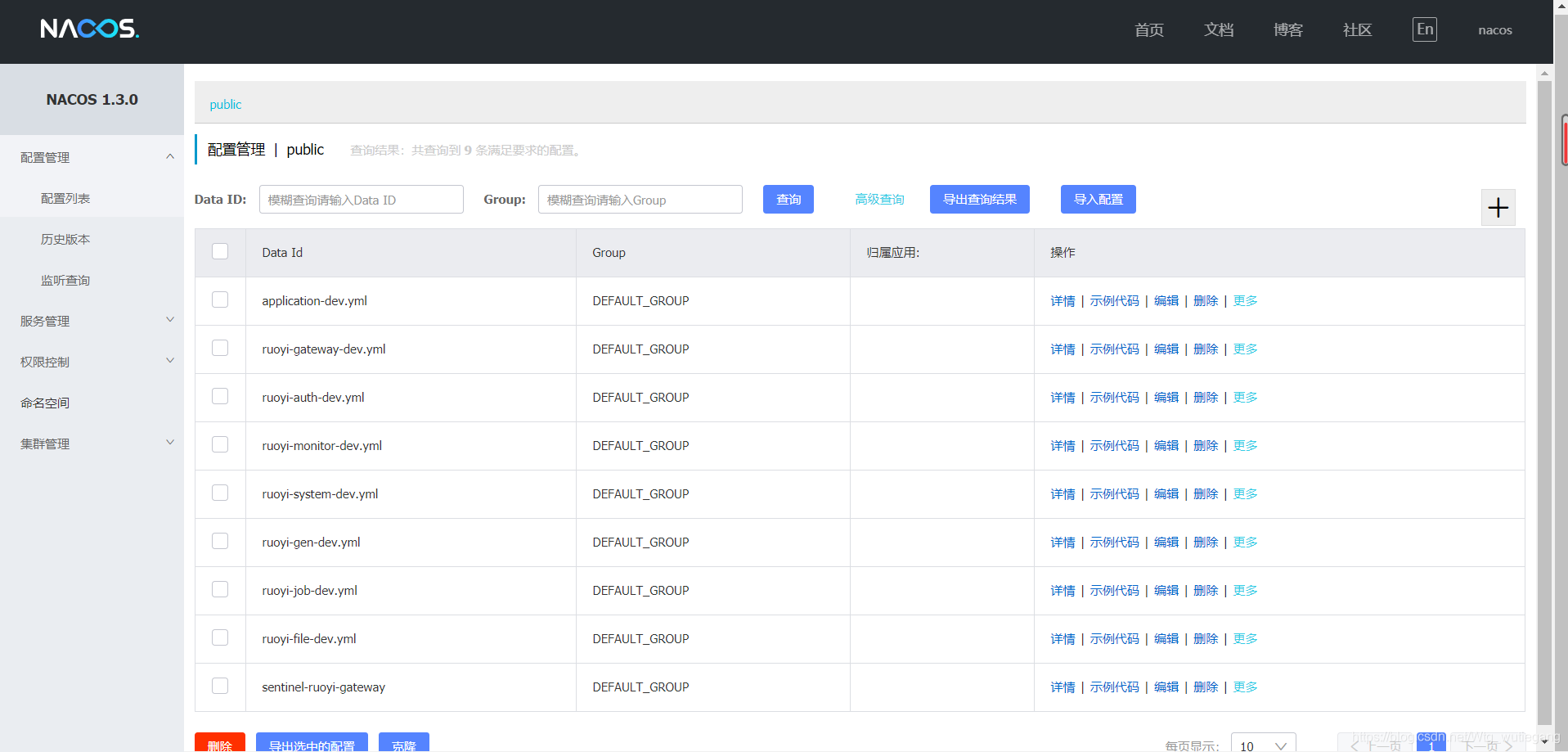This screenshot has height=752, width=1568.
Task: Click 编辑 for ruoyi-auth-dev.yml
Action: (x=1166, y=397)
